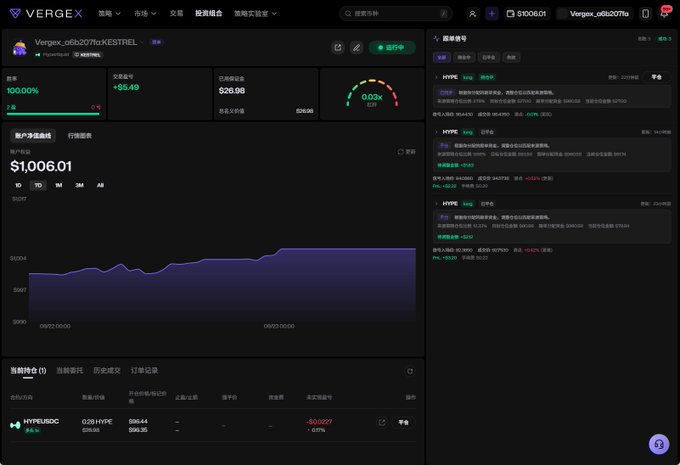Expand the 策略 dropdown in top navigation
This screenshot has width=680, height=465.
click(x=109, y=13)
